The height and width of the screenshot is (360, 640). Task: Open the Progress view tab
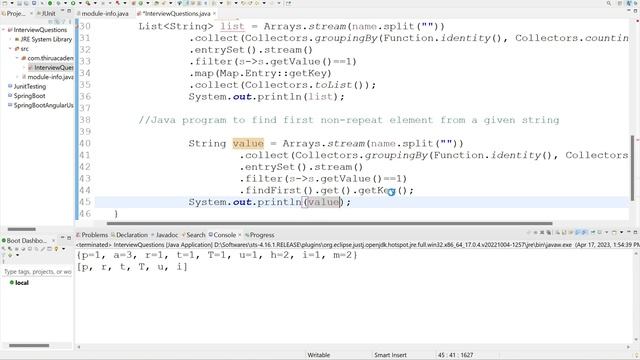(260, 235)
